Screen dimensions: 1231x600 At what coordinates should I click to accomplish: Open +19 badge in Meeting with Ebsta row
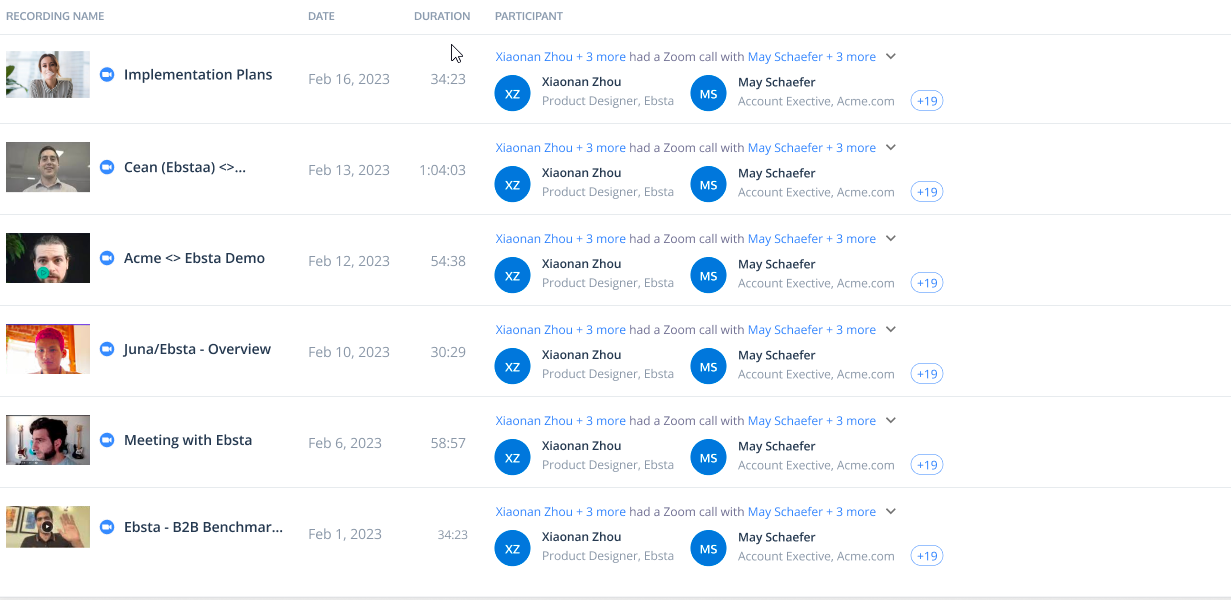[927, 465]
